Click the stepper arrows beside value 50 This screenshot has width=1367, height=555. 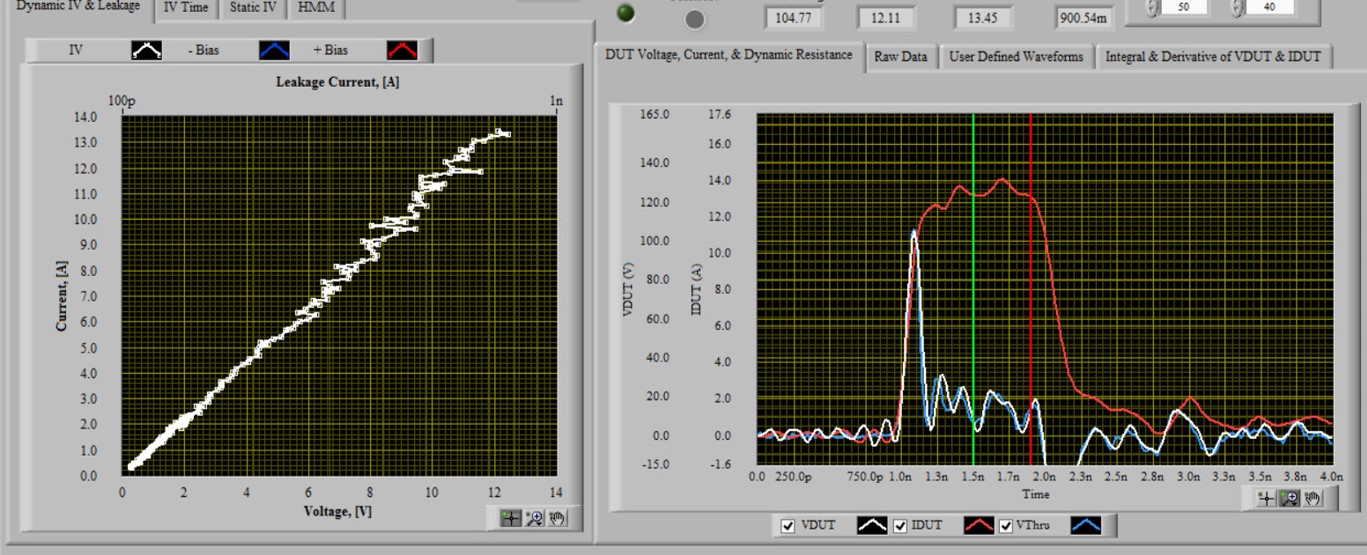pyautogui.click(x=1152, y=8)
